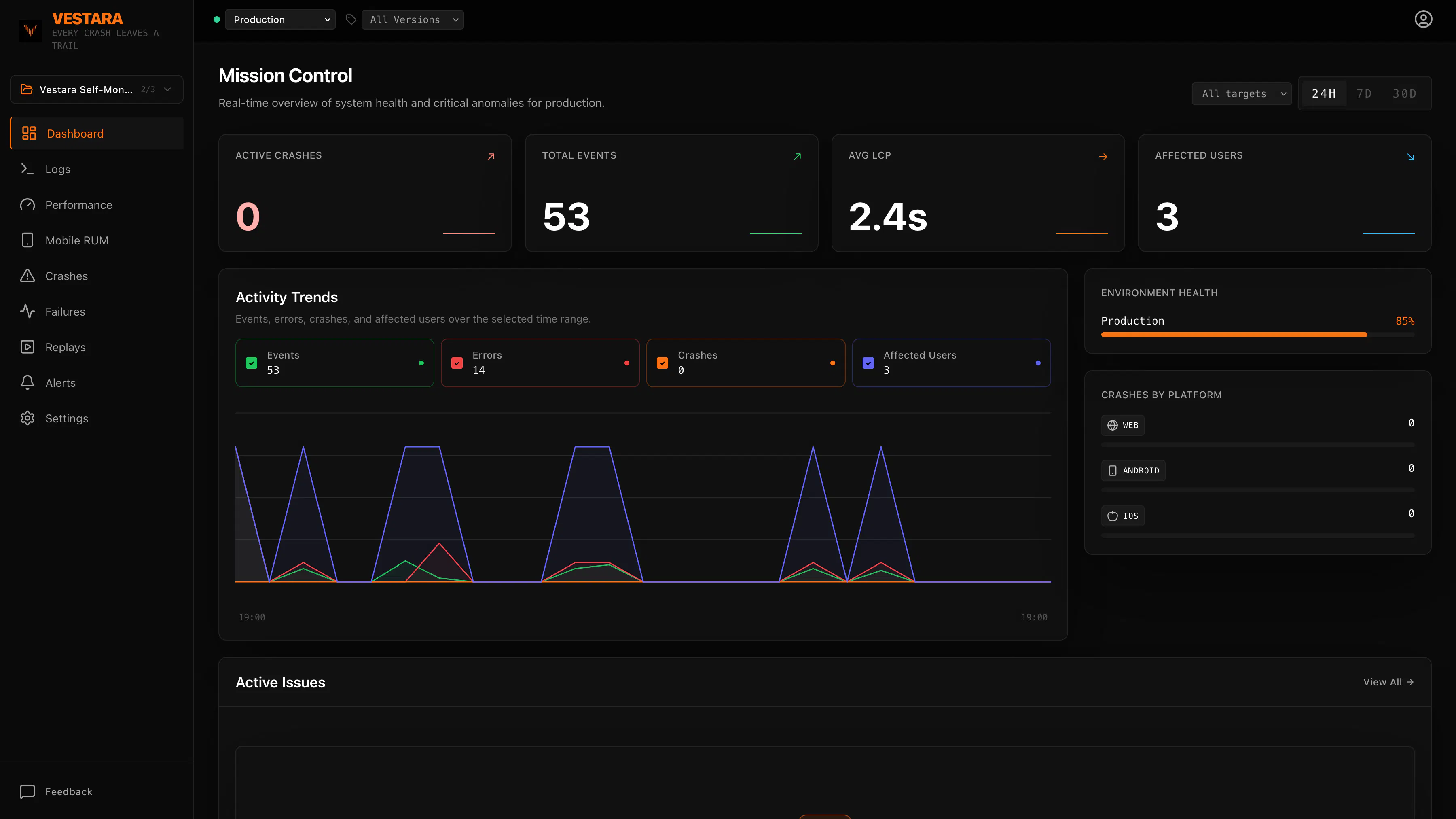Click the Total Events value 53
The image size is (1456, 819).
(566, 216)
